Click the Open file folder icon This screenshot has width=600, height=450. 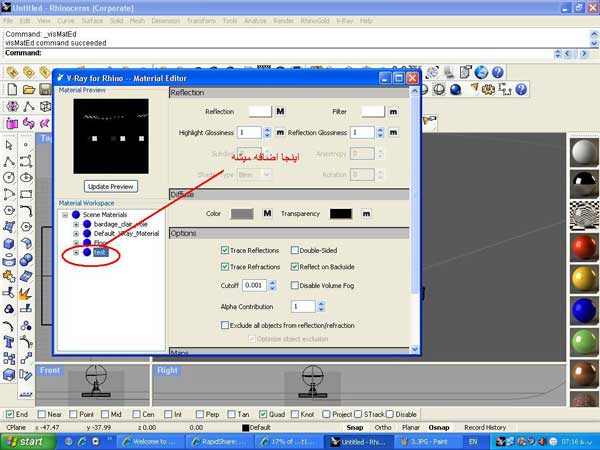29,90
